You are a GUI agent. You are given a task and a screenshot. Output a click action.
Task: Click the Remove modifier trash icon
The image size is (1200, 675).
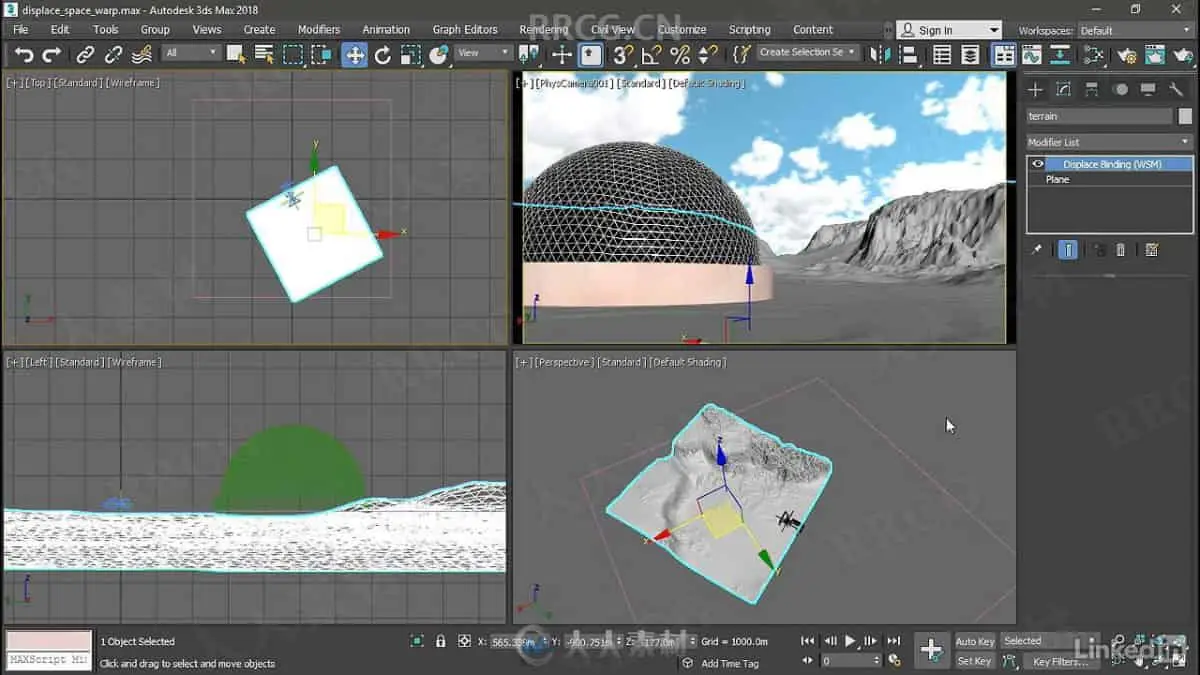point(1121,250)
